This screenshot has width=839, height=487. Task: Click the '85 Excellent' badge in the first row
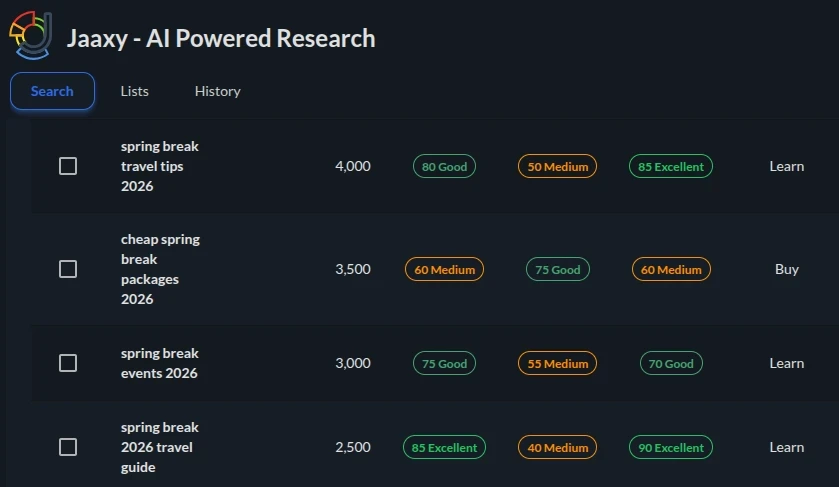point(670,167)
